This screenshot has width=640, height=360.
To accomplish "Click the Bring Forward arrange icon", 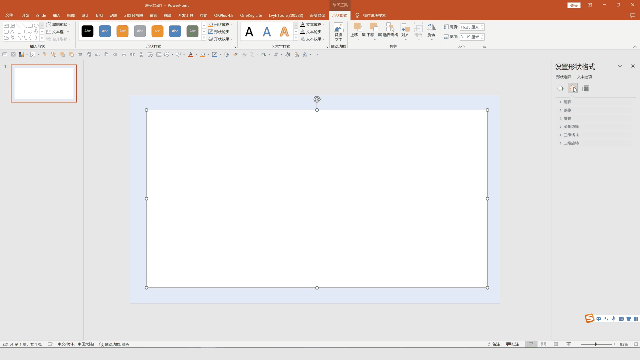I will (358, 31).
